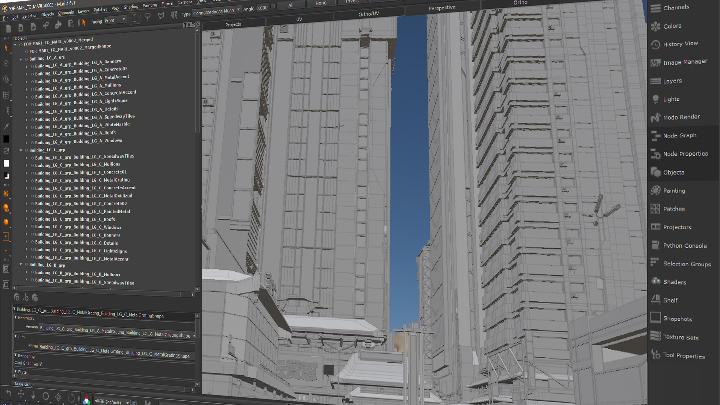Show the Texture Sets palette
720x405 pixels.
681,337
